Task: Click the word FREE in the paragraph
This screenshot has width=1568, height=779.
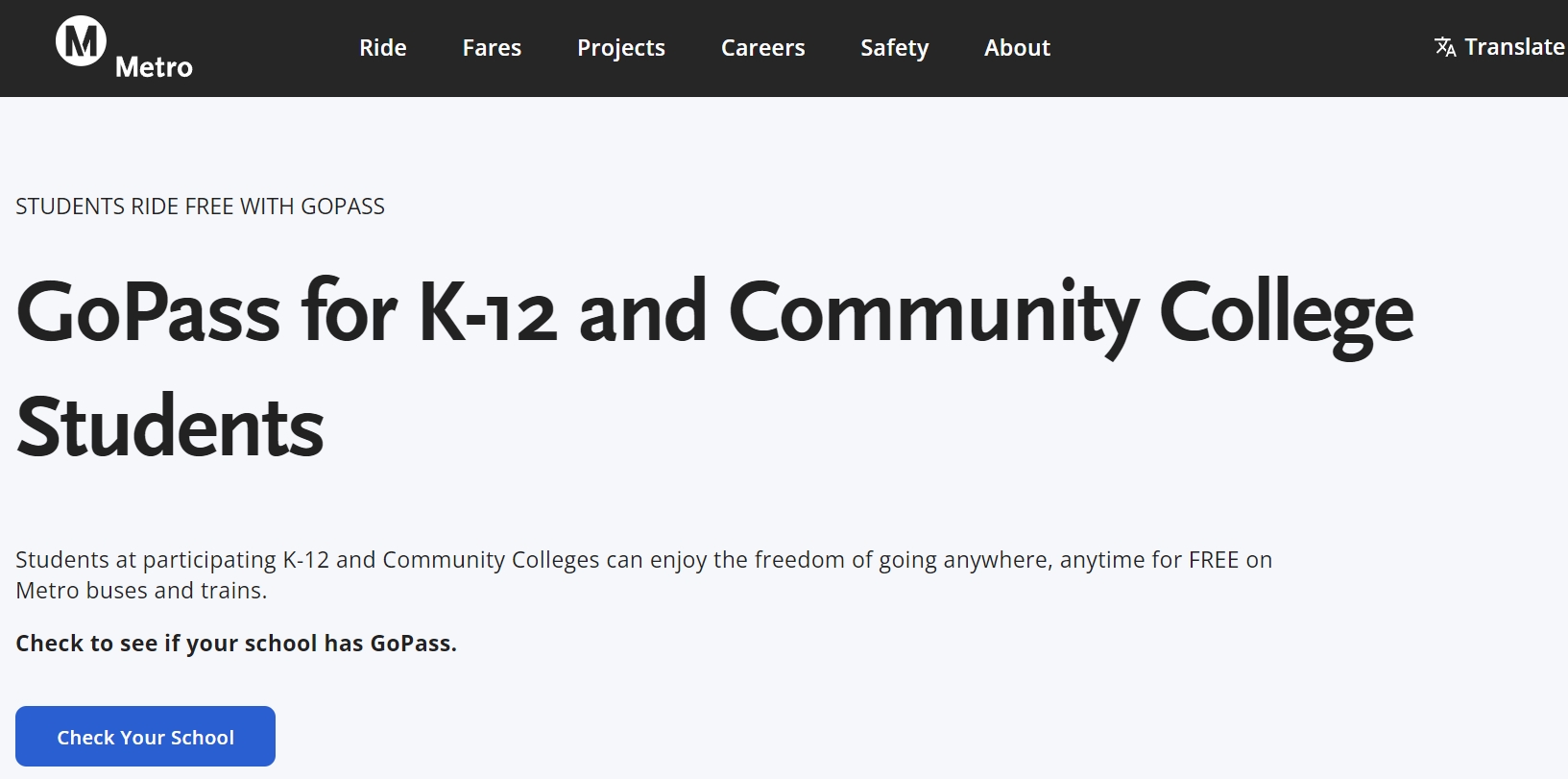Action: point(1214,560)
